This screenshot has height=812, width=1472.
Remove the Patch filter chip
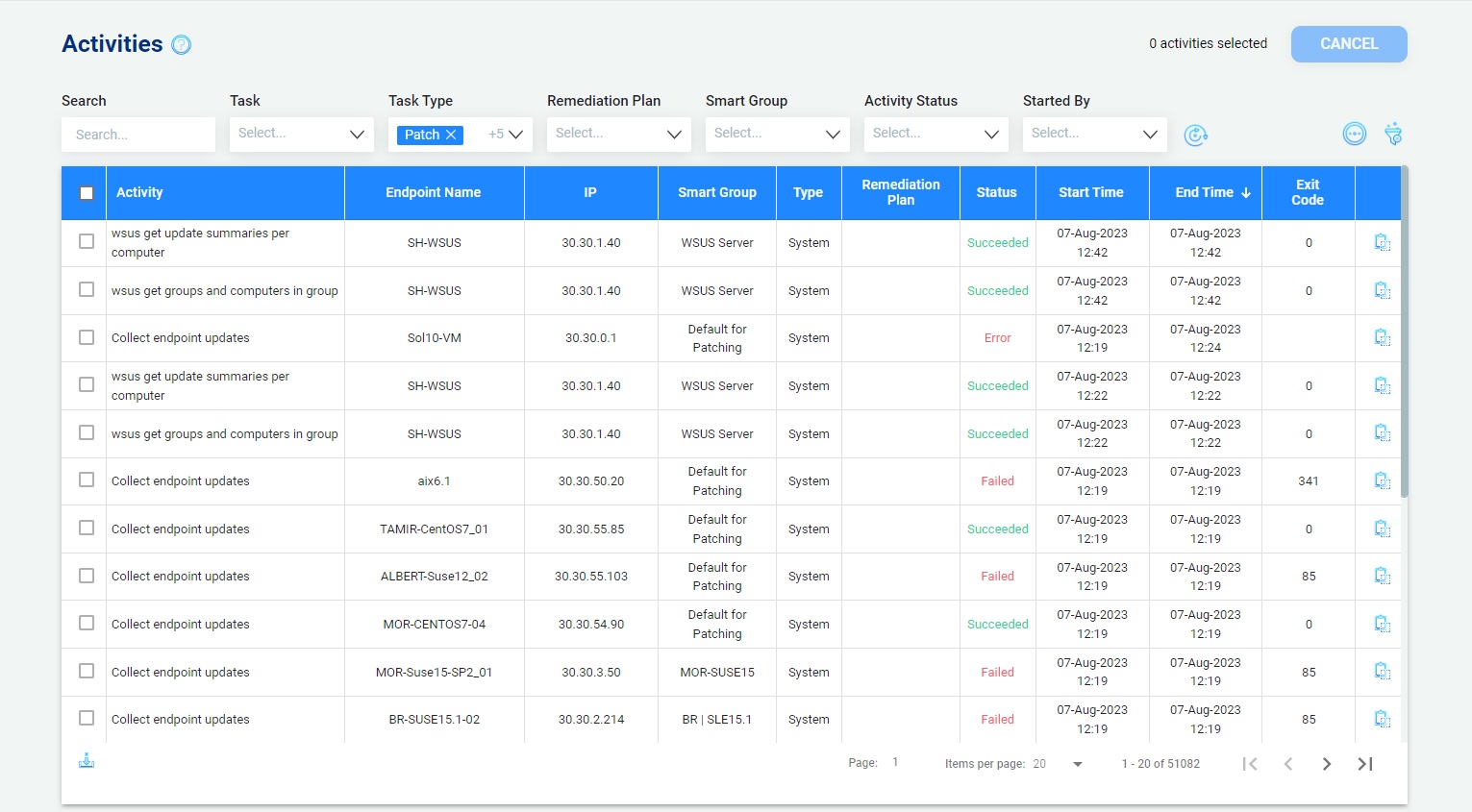coord(451,135)
